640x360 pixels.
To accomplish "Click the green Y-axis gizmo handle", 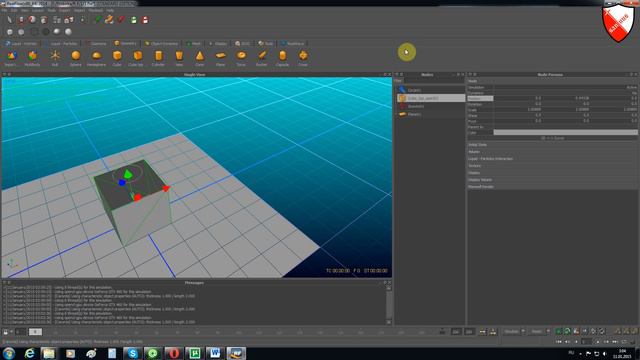I will [128, 174].
